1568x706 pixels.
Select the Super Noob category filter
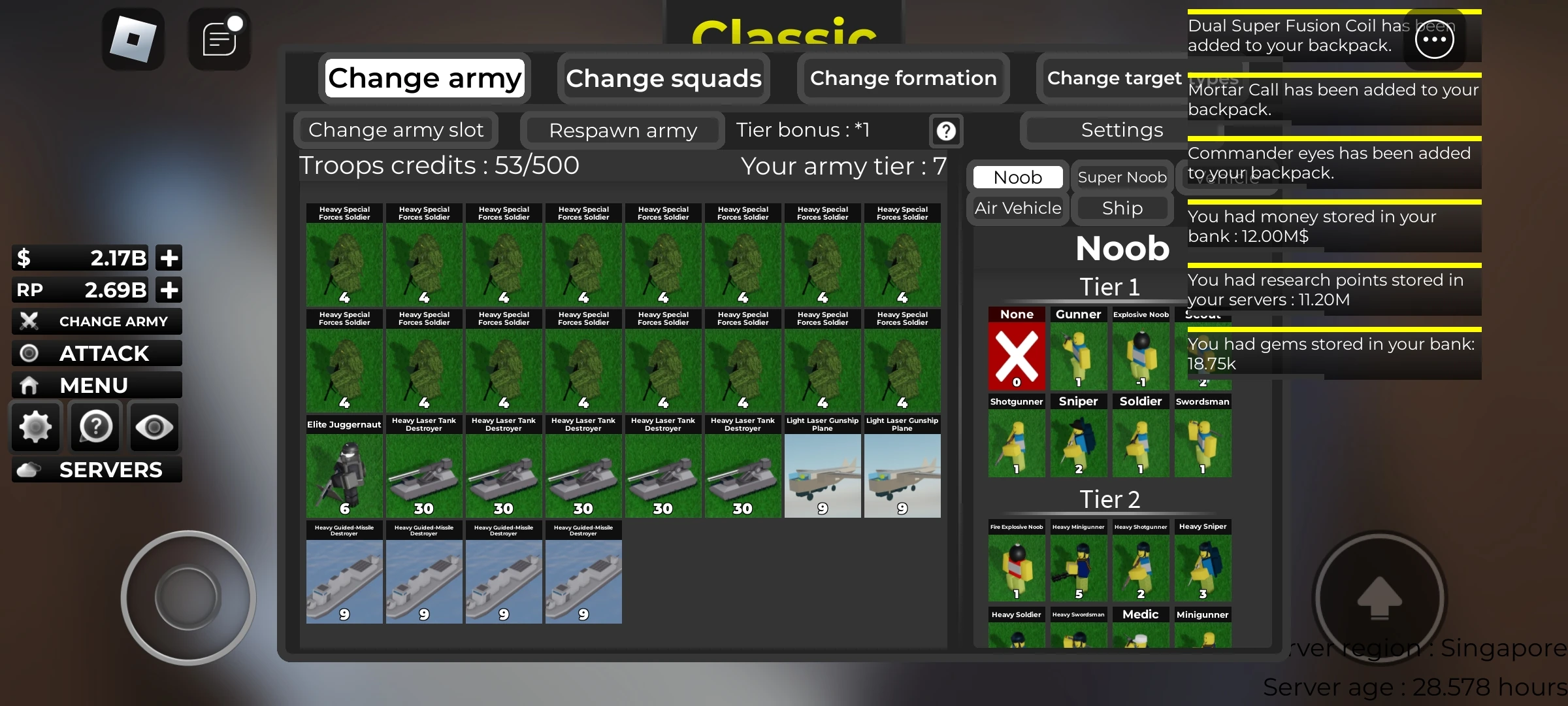1122,177
